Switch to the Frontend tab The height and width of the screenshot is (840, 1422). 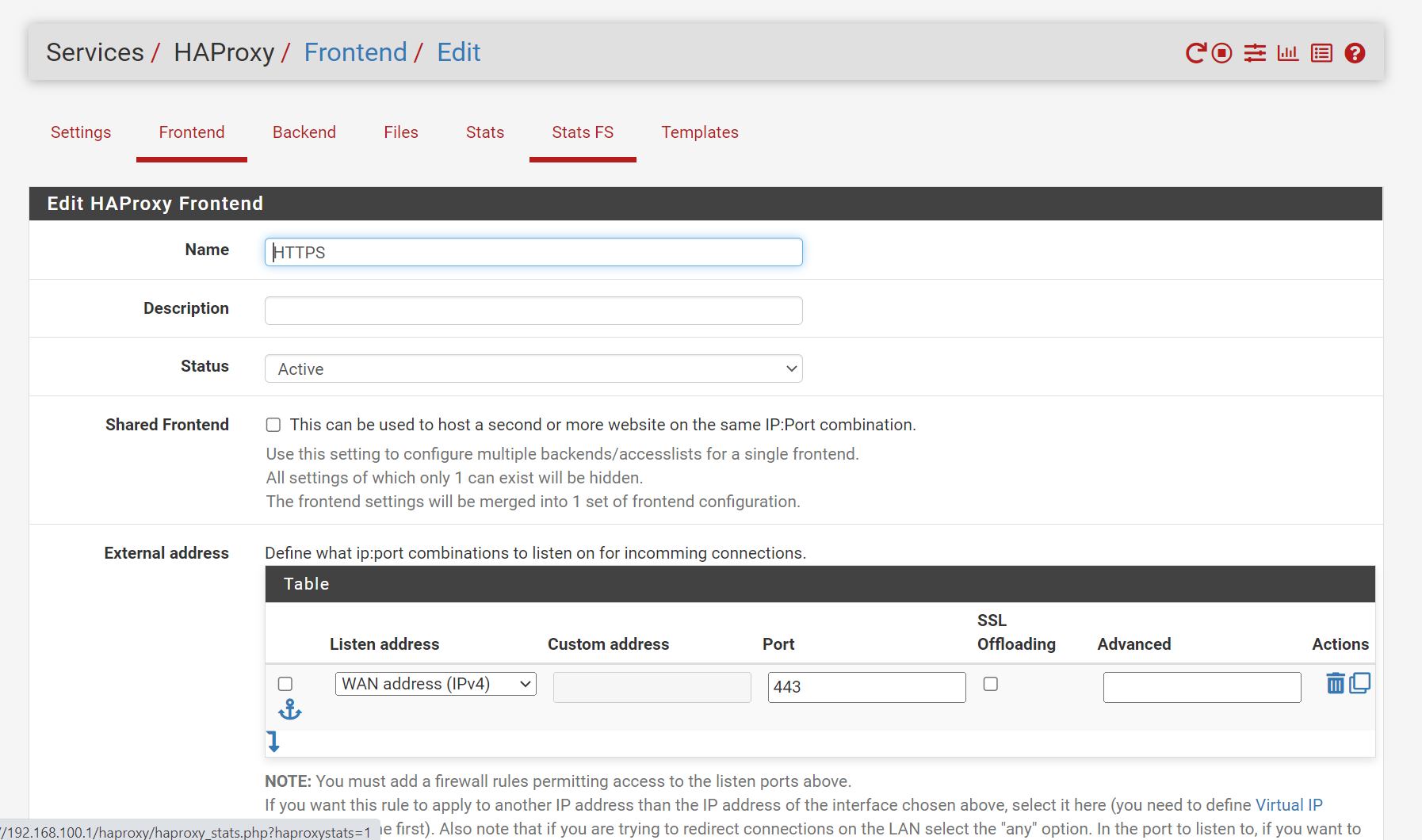(x=192, y=132)
